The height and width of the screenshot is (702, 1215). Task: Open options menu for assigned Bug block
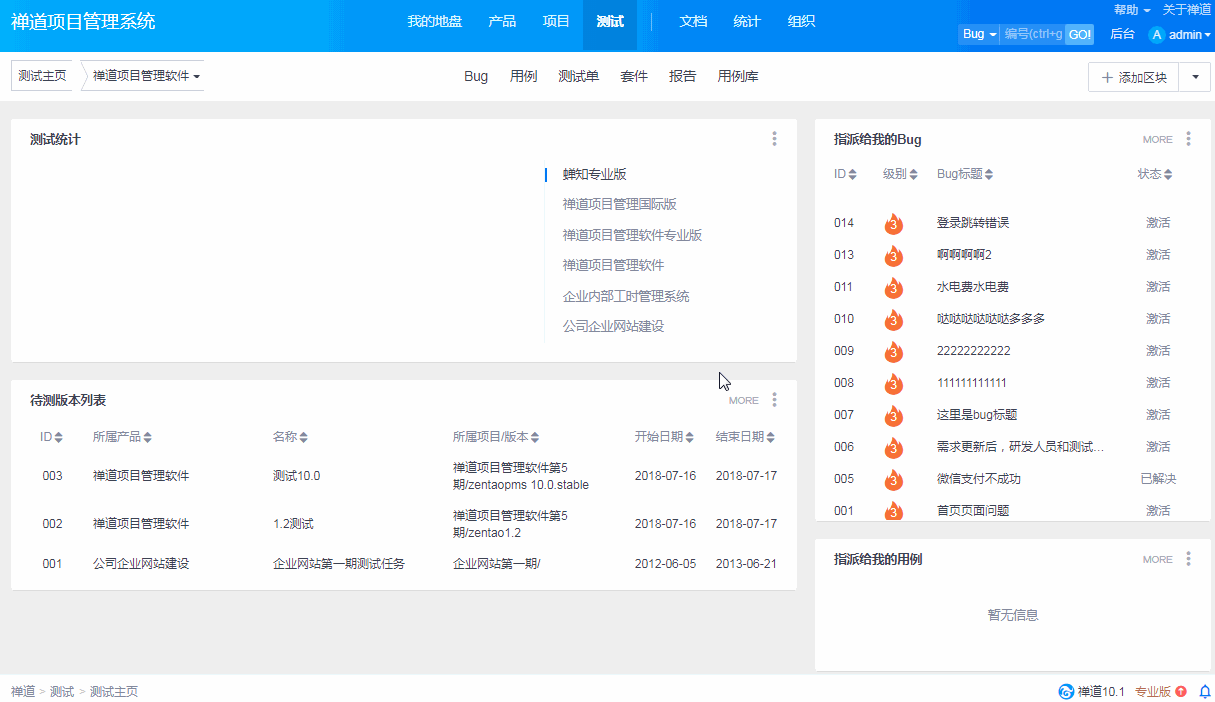[1188, 139]
